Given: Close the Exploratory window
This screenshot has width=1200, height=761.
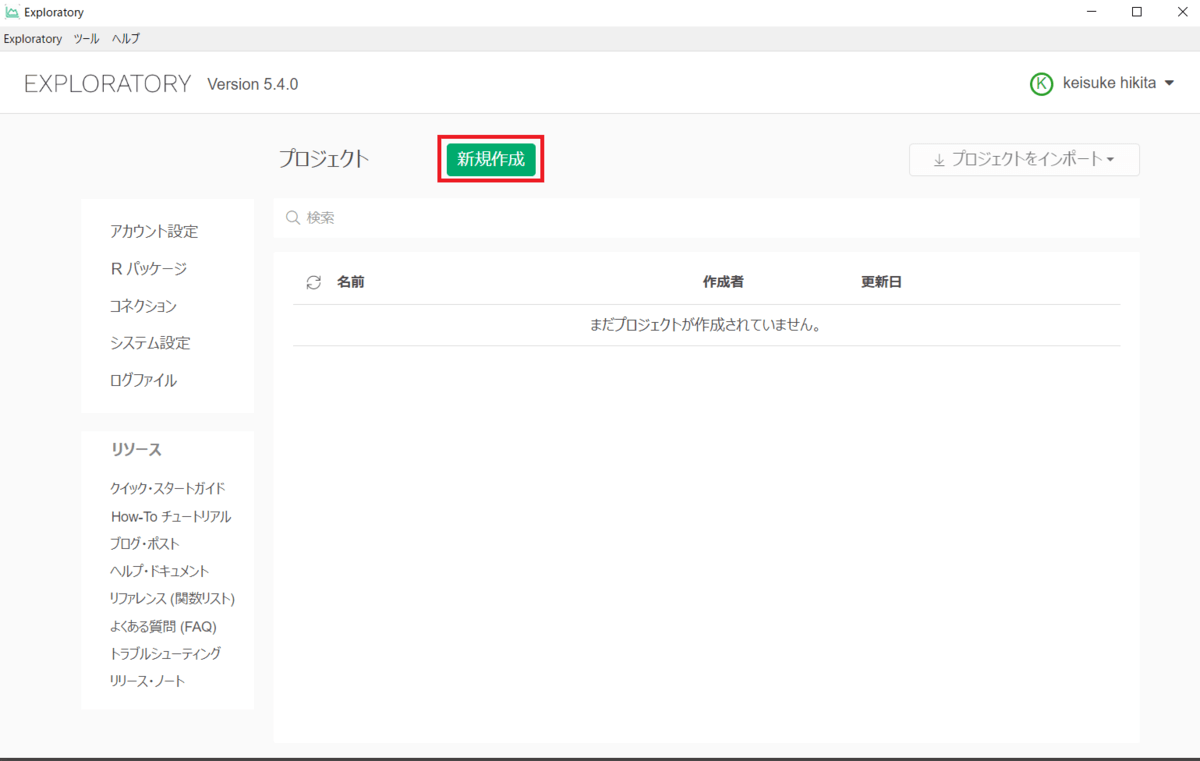Looking at the screenshot, I should (1182, 12).
